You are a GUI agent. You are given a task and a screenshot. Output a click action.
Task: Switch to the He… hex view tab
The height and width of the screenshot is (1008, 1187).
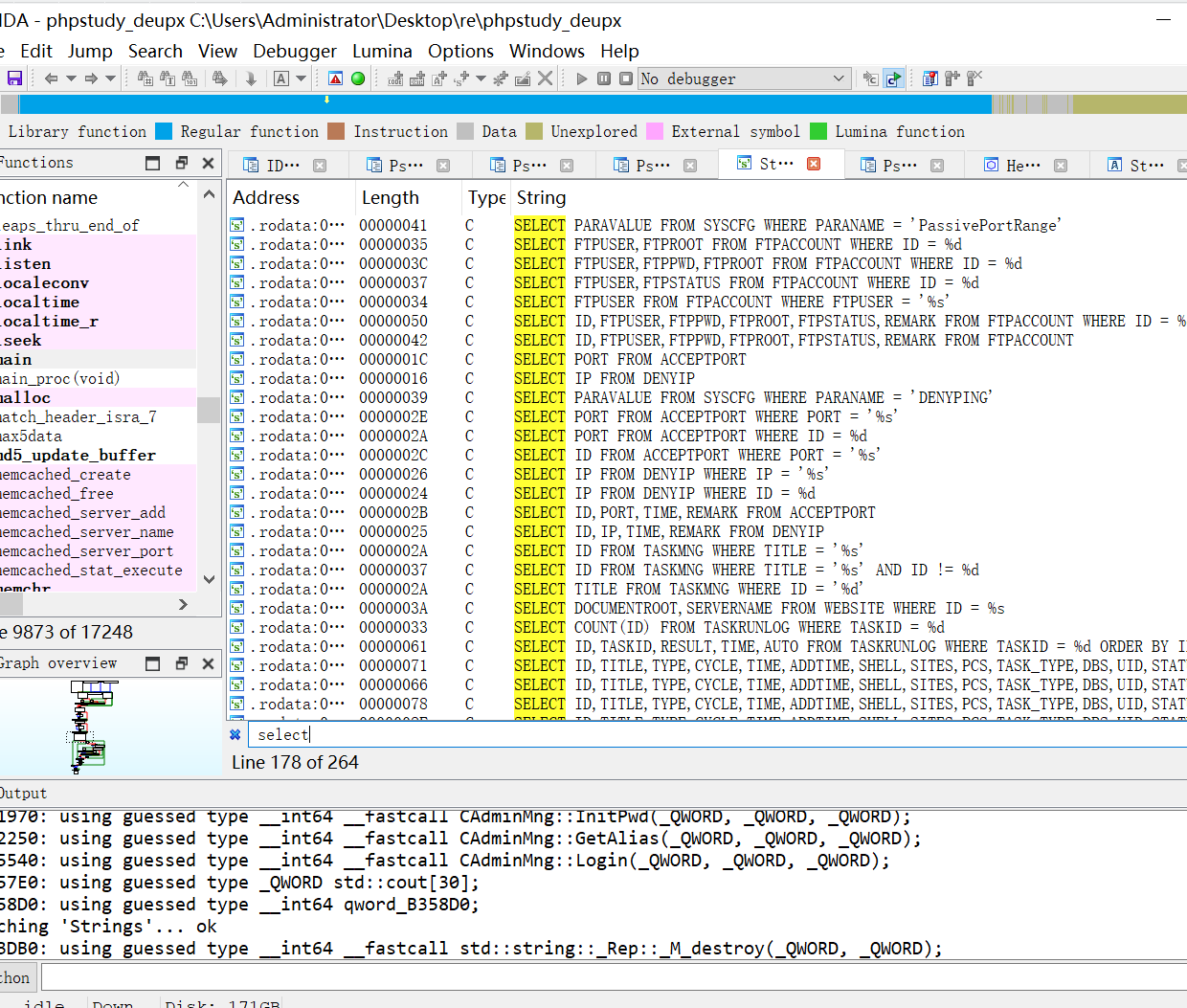[x=1021, y=165]
